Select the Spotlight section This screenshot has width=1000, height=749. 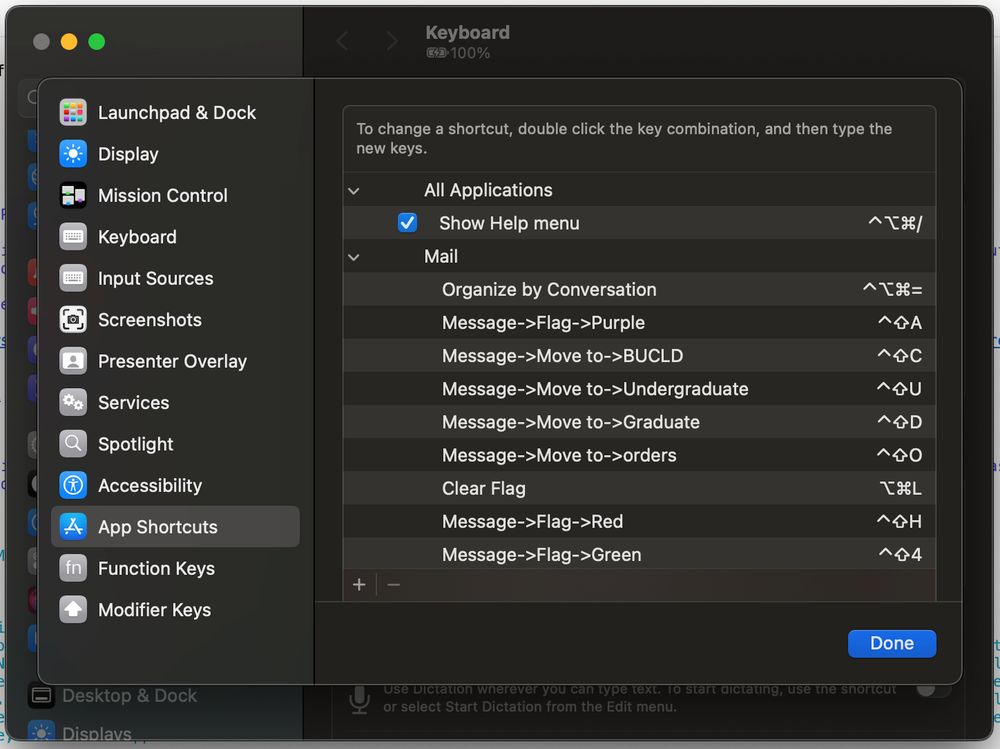[x=175, y=444]
